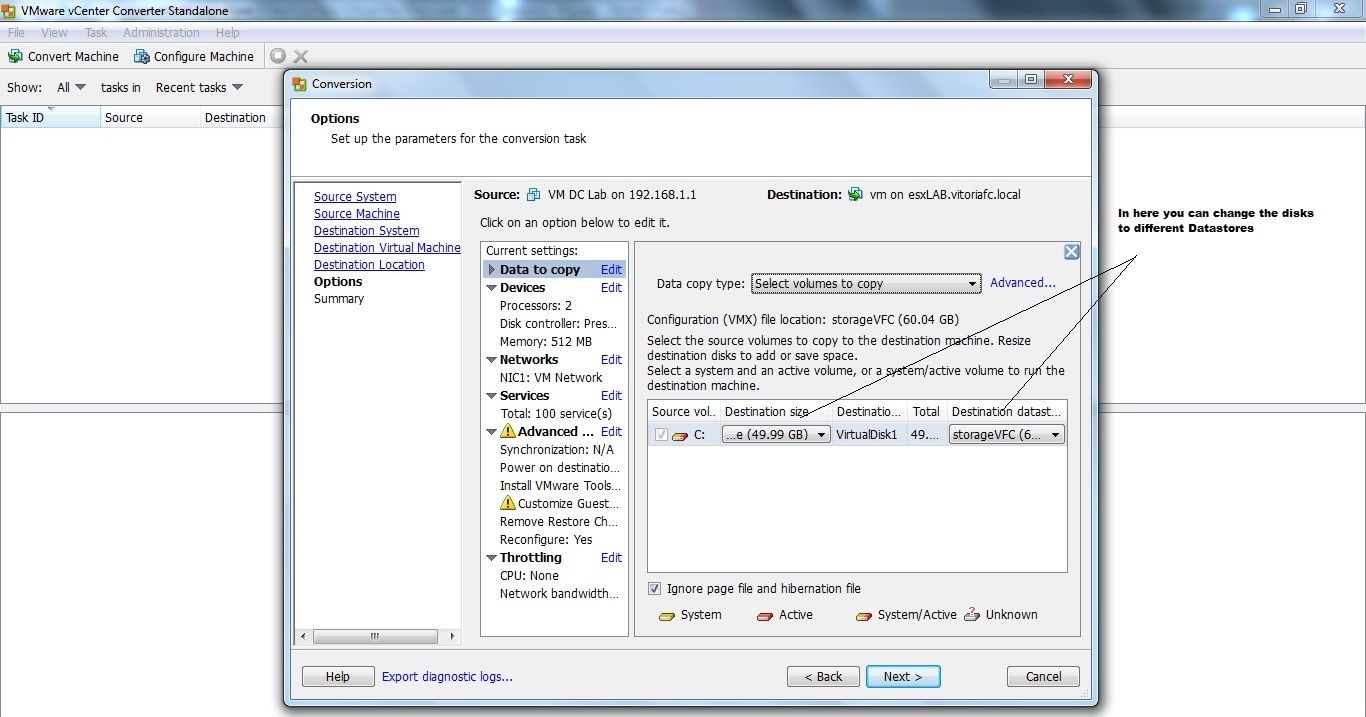The height and width of the screenshot is (717, 1366).
Task: Click Edit link for Services
Action: (x=611, y=396)
